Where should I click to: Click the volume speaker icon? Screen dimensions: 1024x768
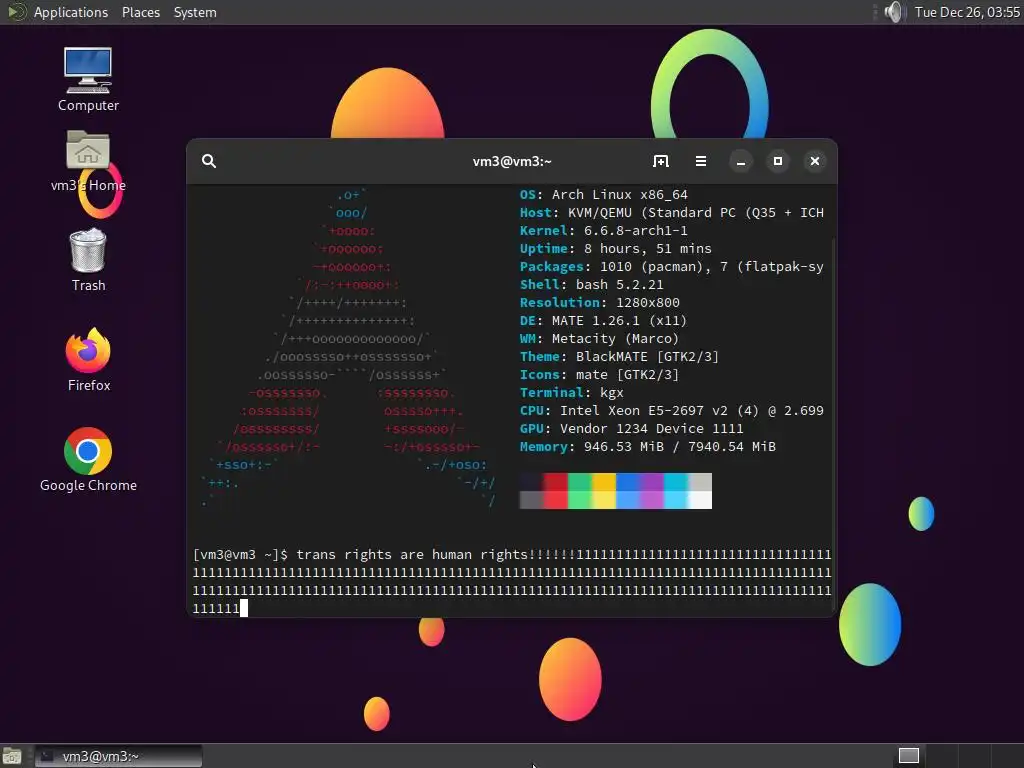pos(893,12)
